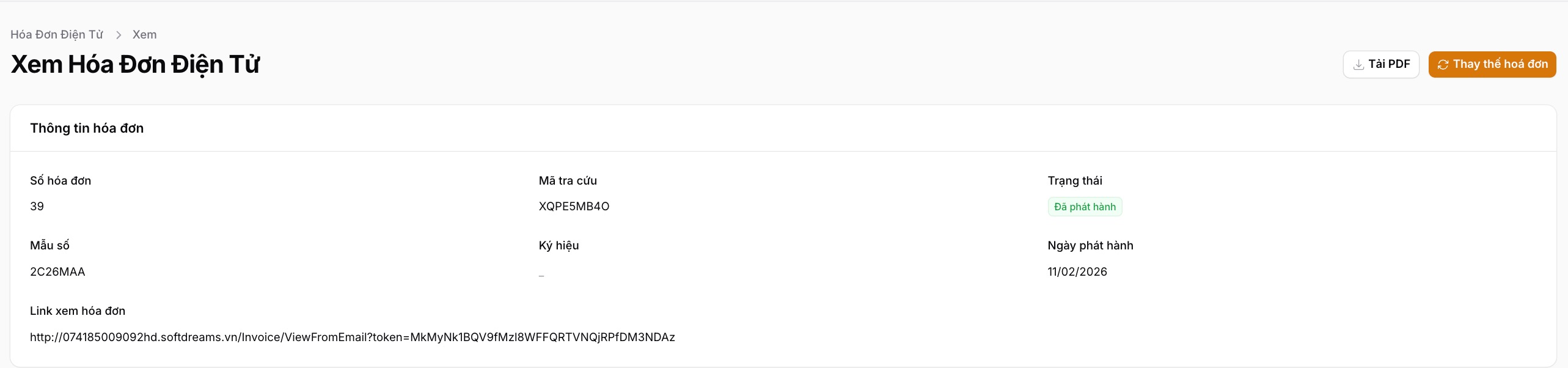This screenshot has width=1568, height=368.
Task: Click the Link xem hóa đơn label
Action: pos(78,311)
